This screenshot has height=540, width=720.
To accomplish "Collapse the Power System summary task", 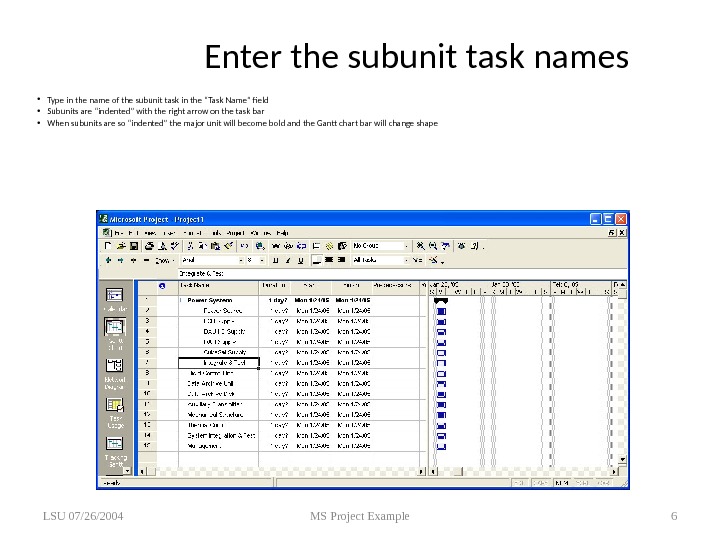I will (181, 300).
